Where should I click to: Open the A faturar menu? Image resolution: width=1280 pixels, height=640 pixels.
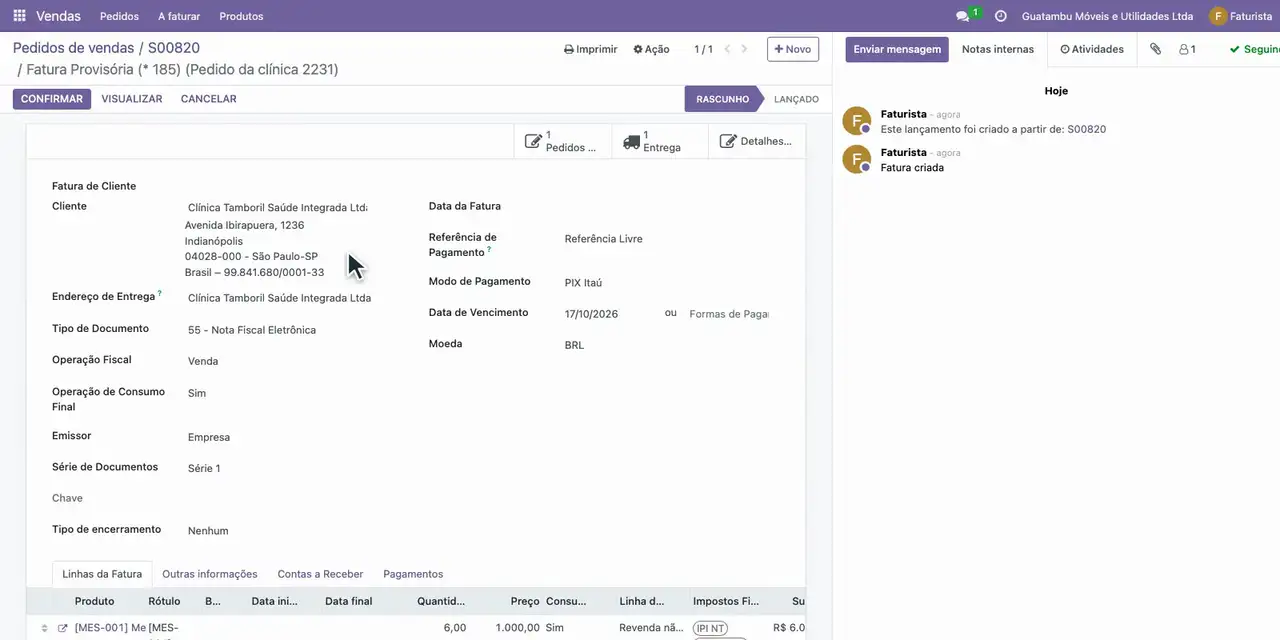coord(179,16)
